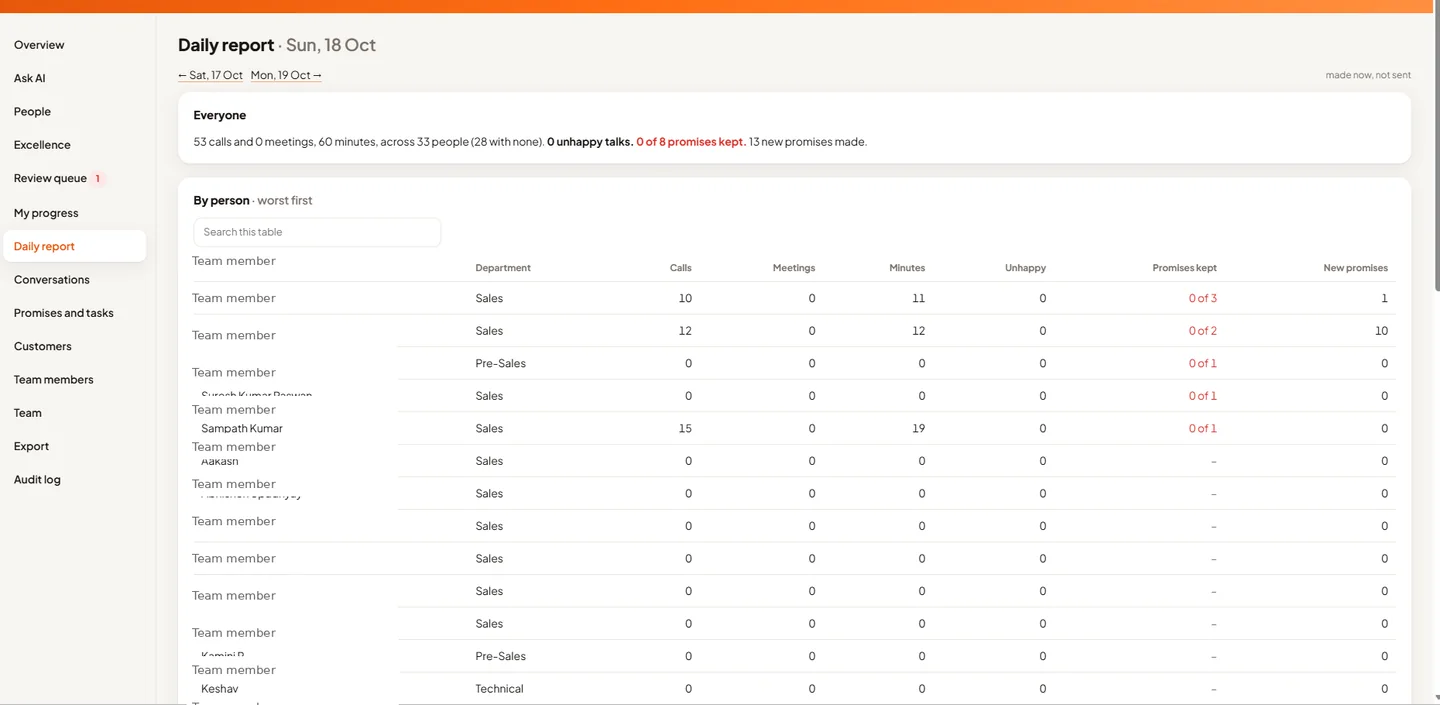
Task: Click '0 of 8 promises kept' summary text
Action: click(x=691, y=142)
